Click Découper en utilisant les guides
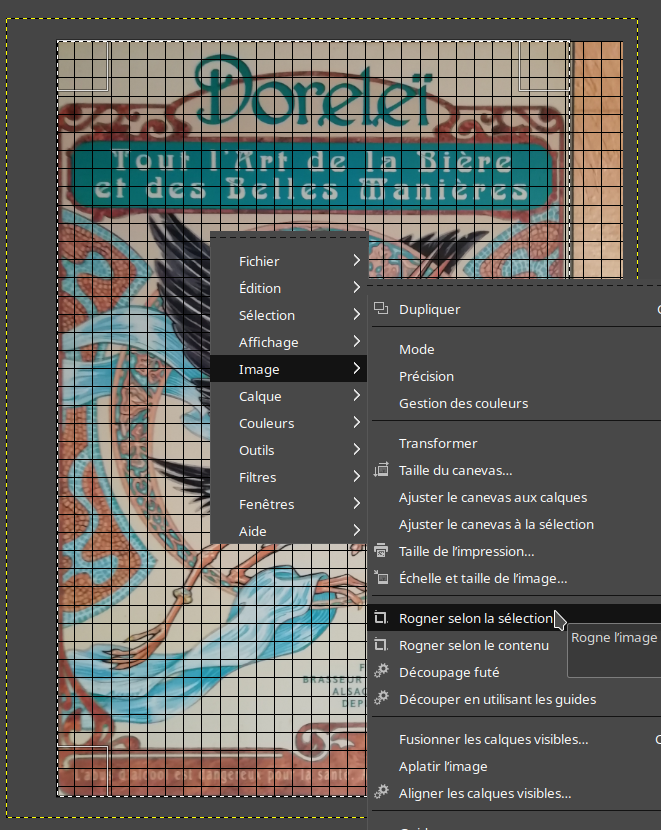The height and width of the screenshot is (830, 661). 497,699
